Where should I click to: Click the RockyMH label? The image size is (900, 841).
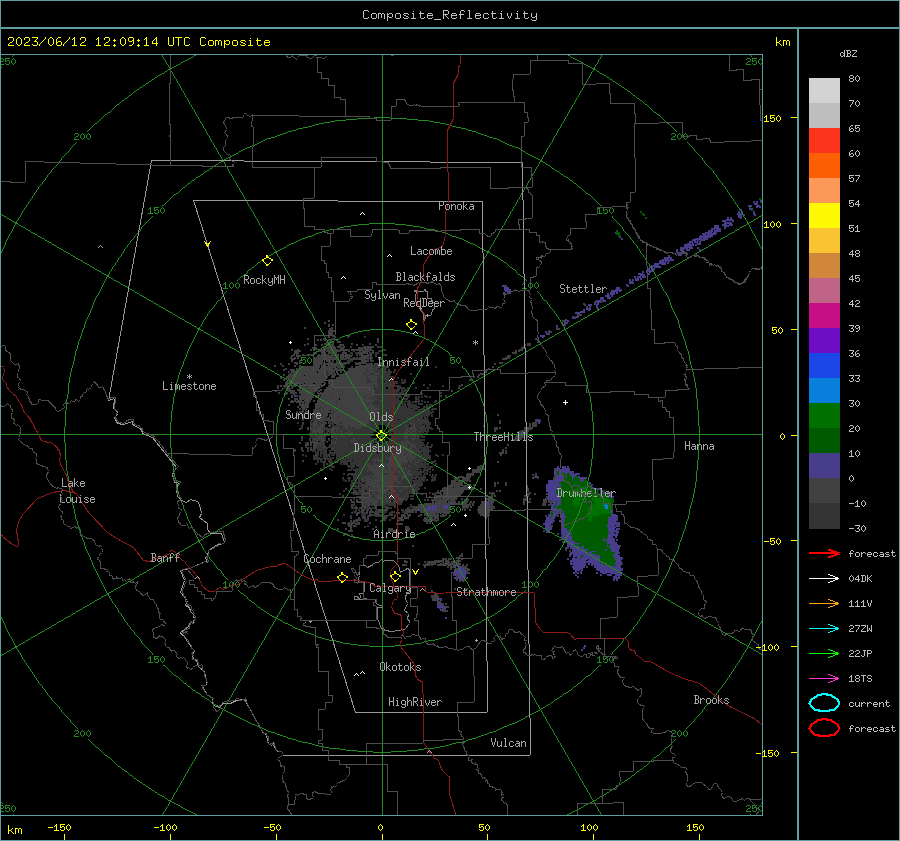click(264, 280)
